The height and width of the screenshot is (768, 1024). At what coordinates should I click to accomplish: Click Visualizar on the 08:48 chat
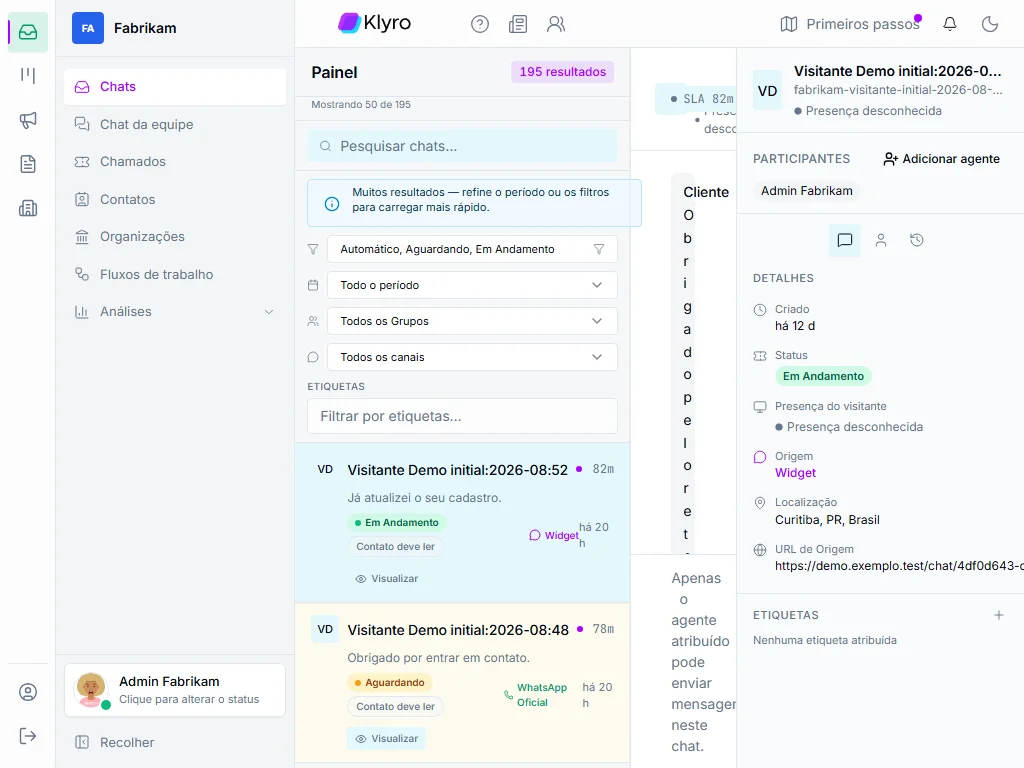(x=387, y=739)
